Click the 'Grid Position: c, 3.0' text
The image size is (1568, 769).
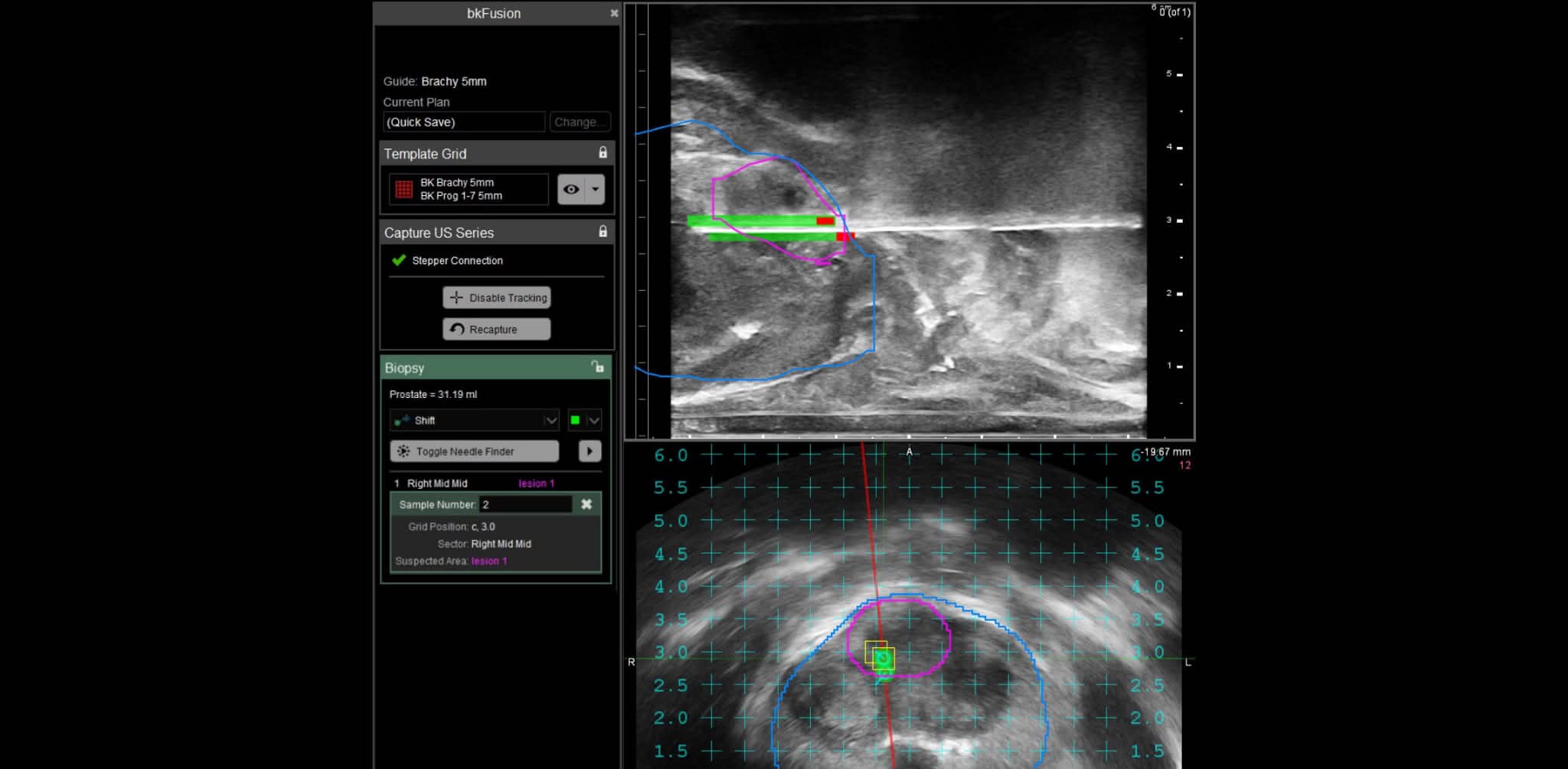coord(452,526)
